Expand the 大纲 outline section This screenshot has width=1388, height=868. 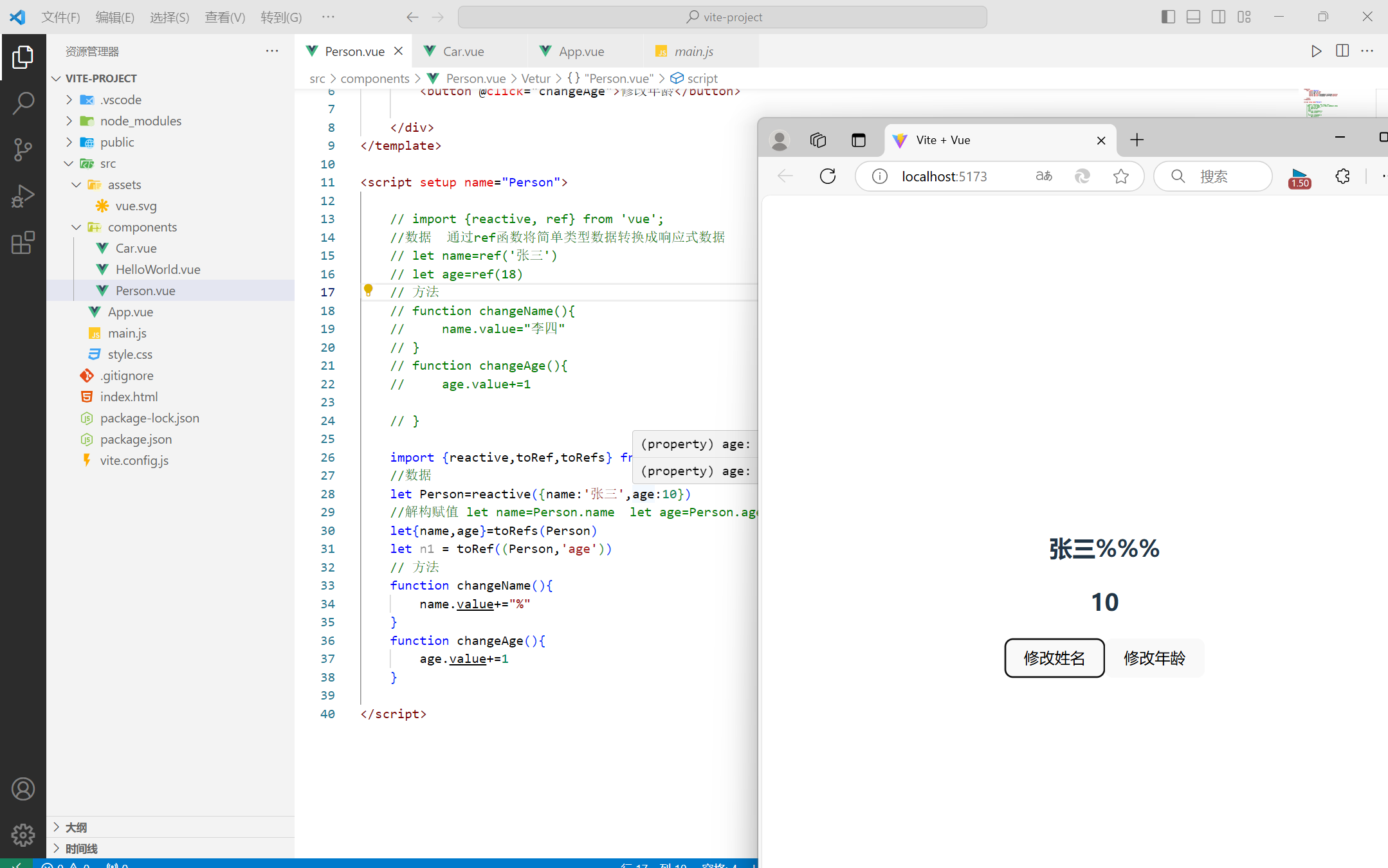click(57, 827)
